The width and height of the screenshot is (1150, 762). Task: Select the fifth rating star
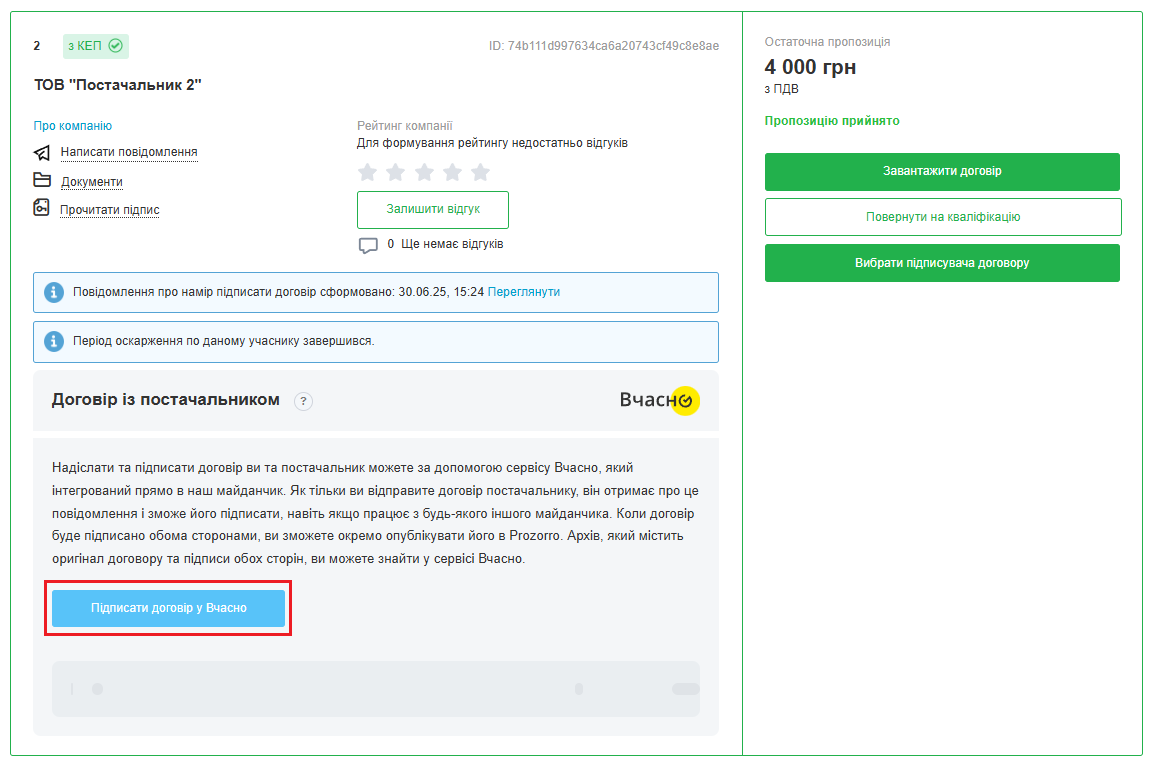[x=481, y=172]
